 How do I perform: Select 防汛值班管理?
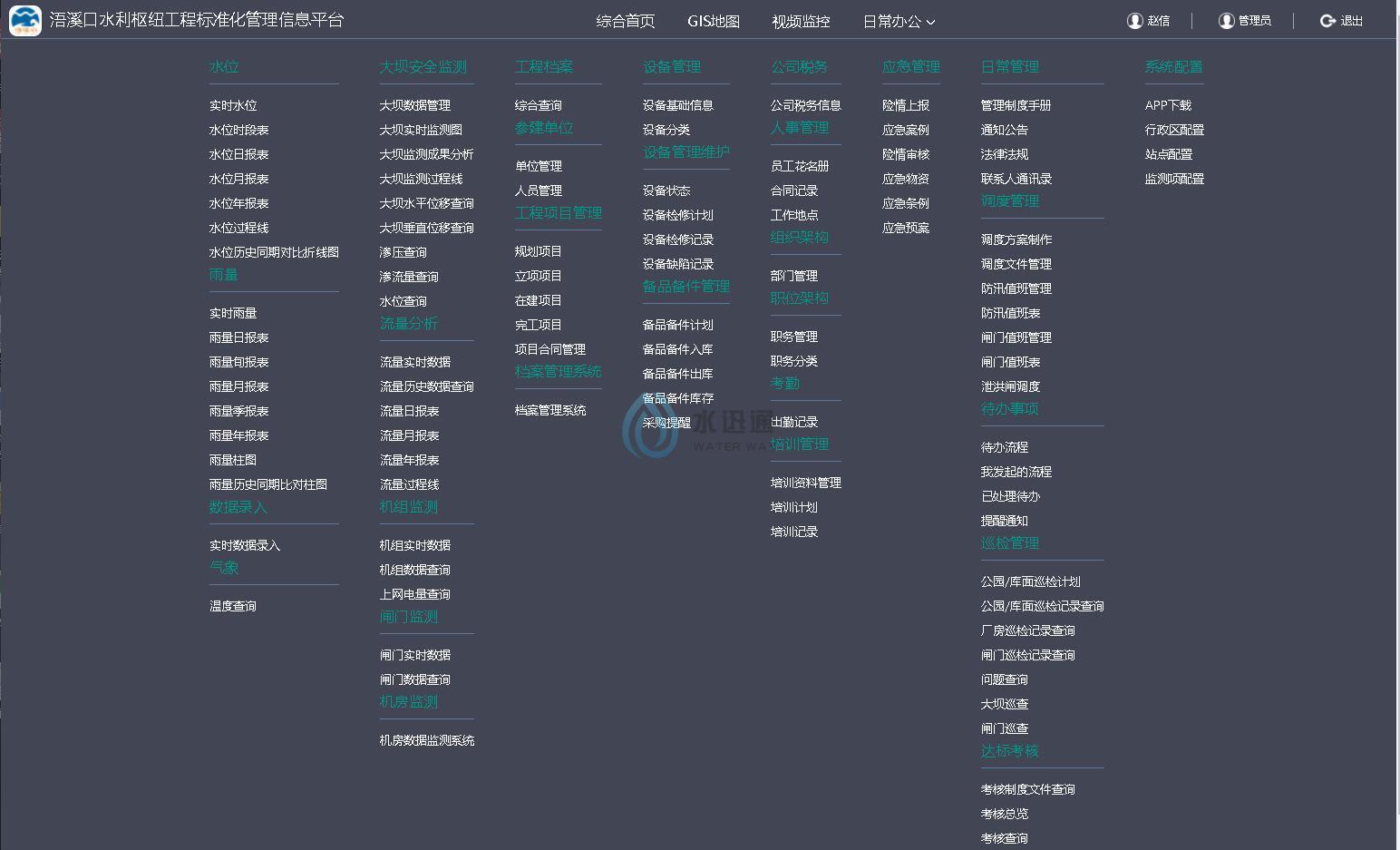pos(1016,288)
